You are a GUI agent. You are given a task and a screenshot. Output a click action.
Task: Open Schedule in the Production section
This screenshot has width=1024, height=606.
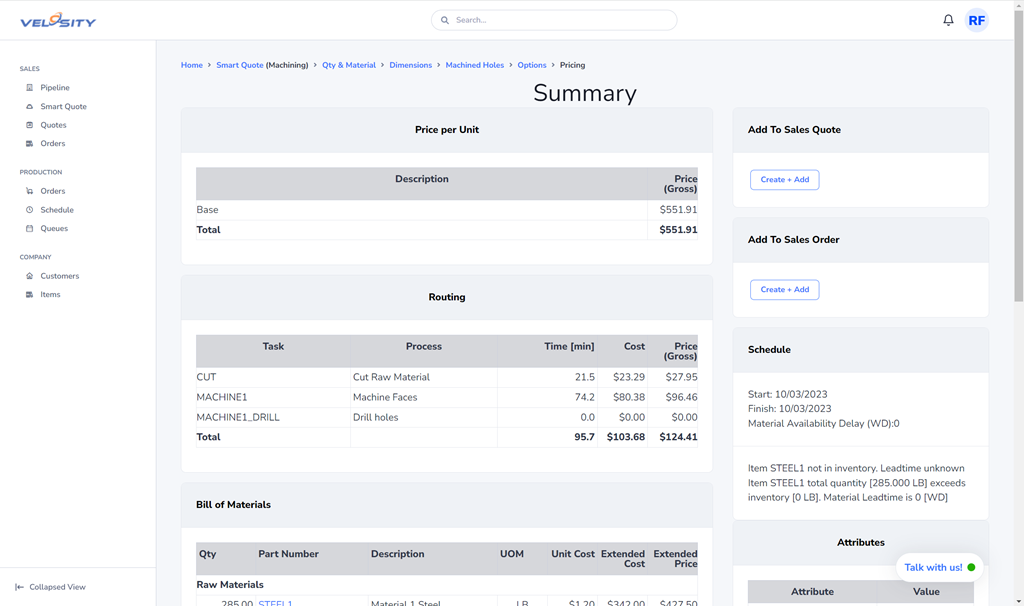tap(57, 210)
